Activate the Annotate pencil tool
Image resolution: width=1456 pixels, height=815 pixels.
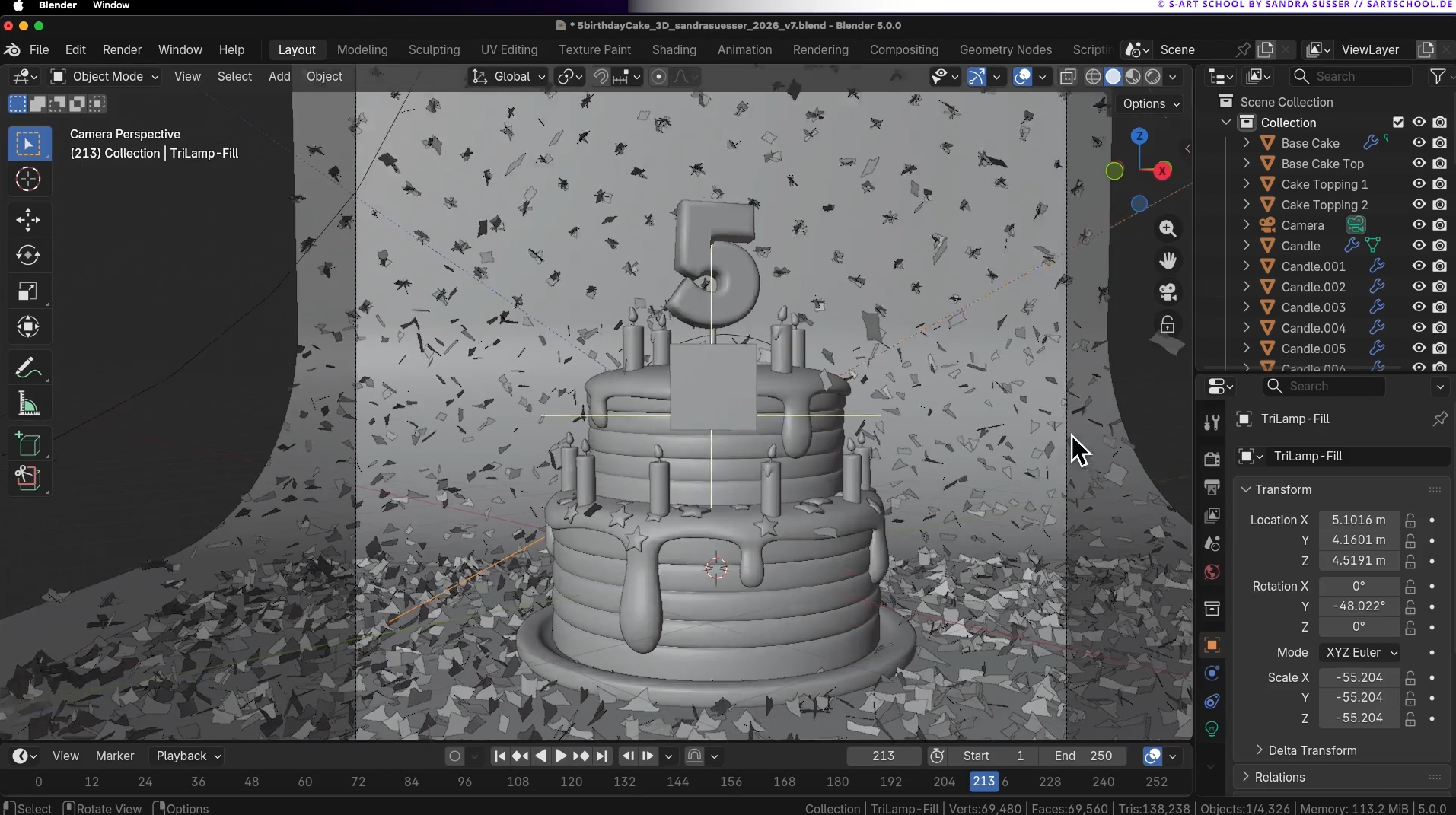(28, 369)
